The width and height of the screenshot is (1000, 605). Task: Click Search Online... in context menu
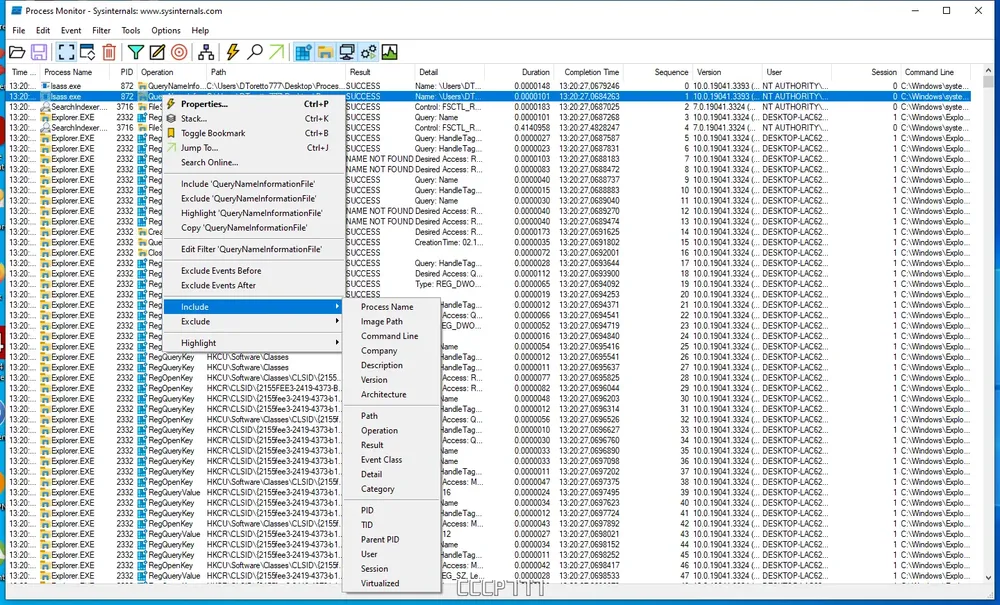(209, 162)
